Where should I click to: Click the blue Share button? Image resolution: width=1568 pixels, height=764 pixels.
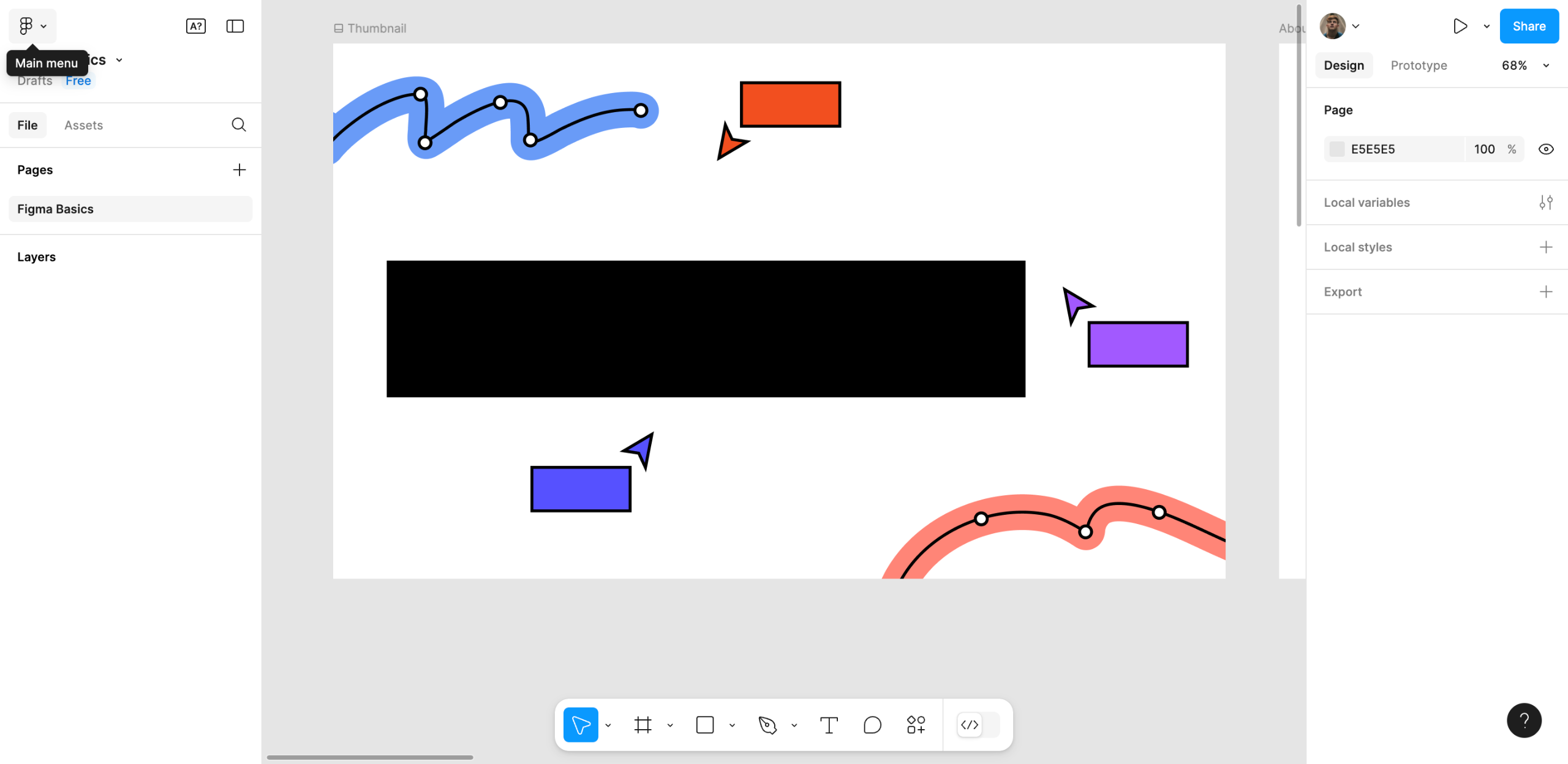[x=1529, y=26]
